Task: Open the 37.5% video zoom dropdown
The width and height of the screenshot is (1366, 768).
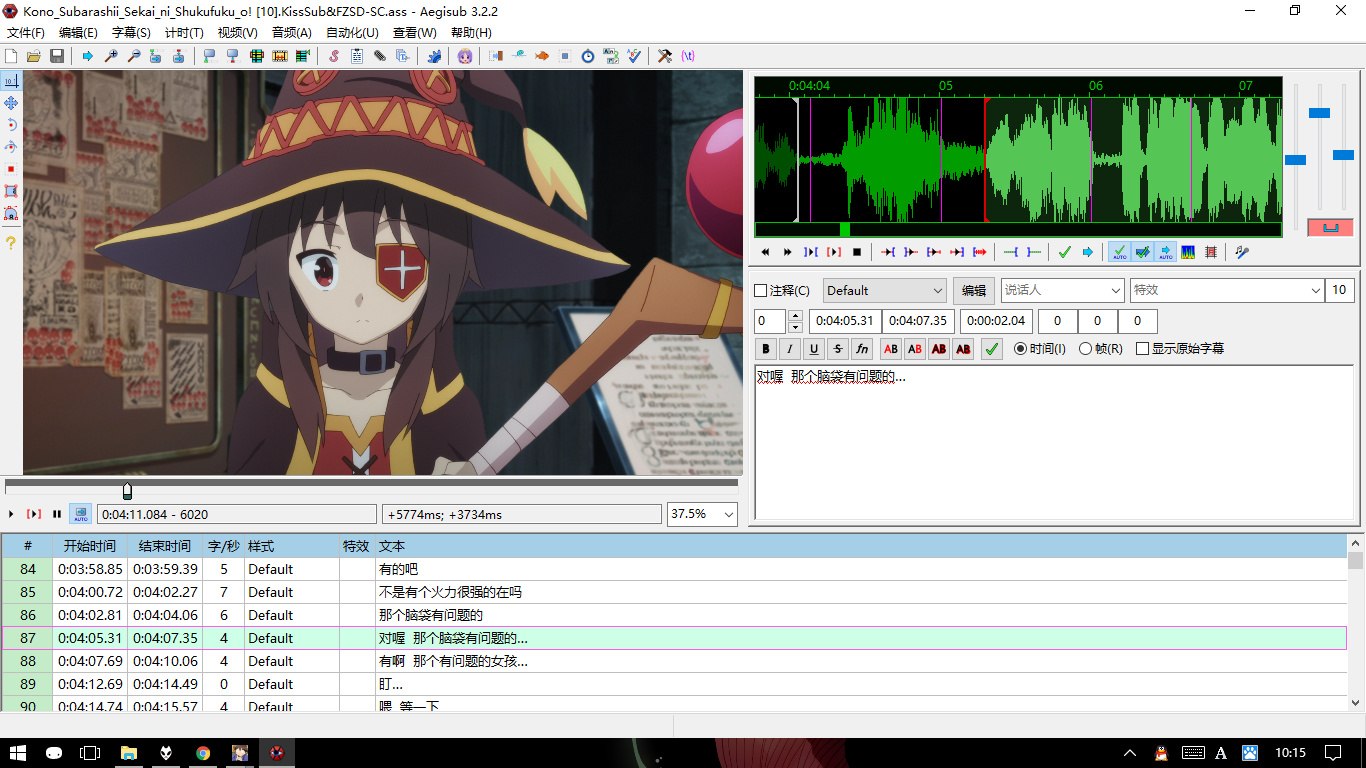Action: (702, 514)
